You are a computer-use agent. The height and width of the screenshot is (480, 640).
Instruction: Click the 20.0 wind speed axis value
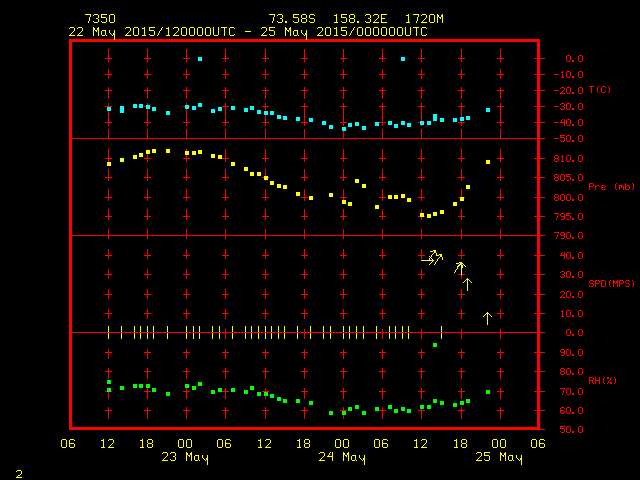point(571,295)
